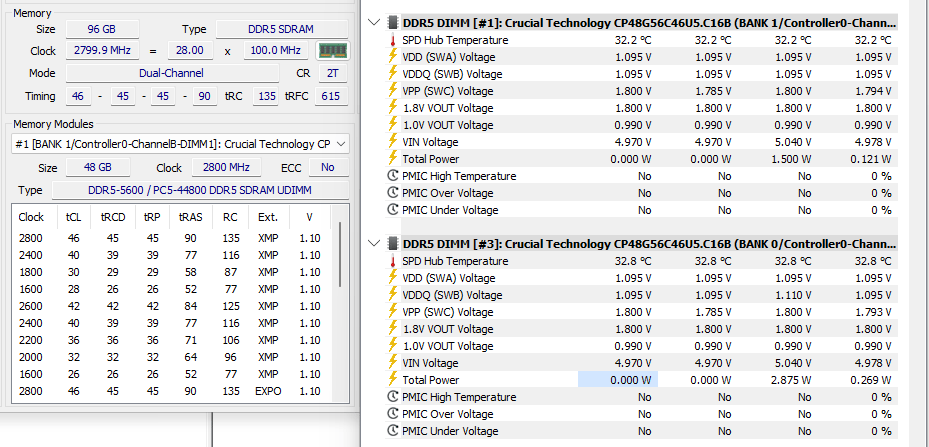The height and width of the screenshot is (447, 929).
Task: Click the memory Size field showing 96 GB
Action: [x=102, y=29]
